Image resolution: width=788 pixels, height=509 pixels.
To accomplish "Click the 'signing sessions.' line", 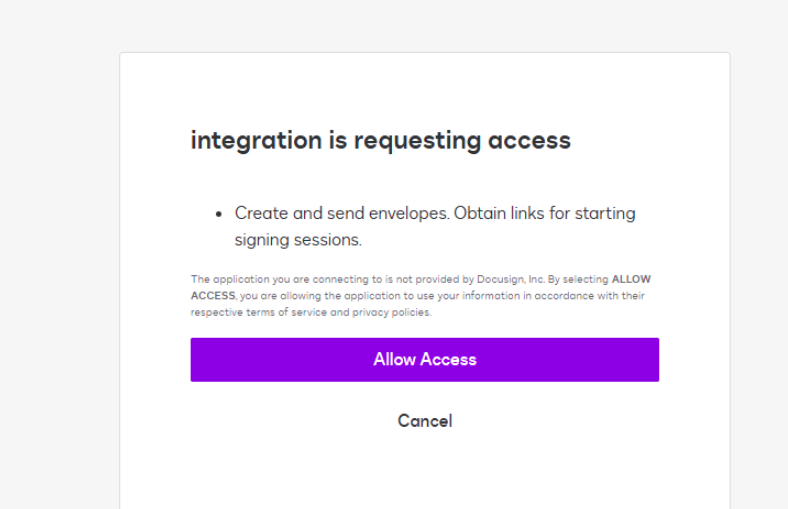I will point(298,240).
